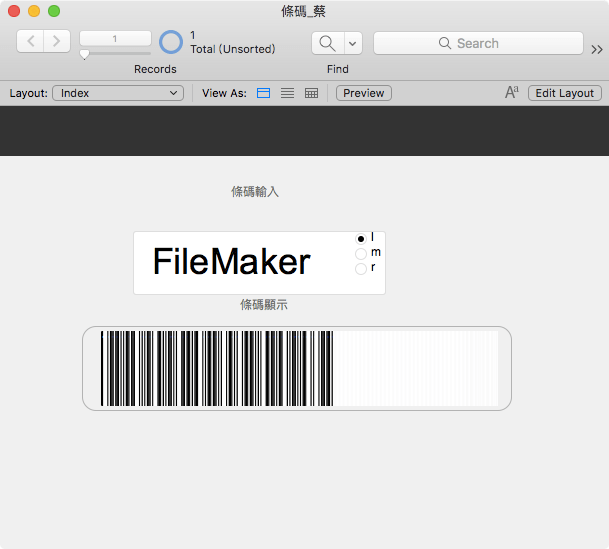Image resolution: width=609 pixels, height=549 pixels.
Task: Minimize window with yellow button
Action: [x=34, y=11]
